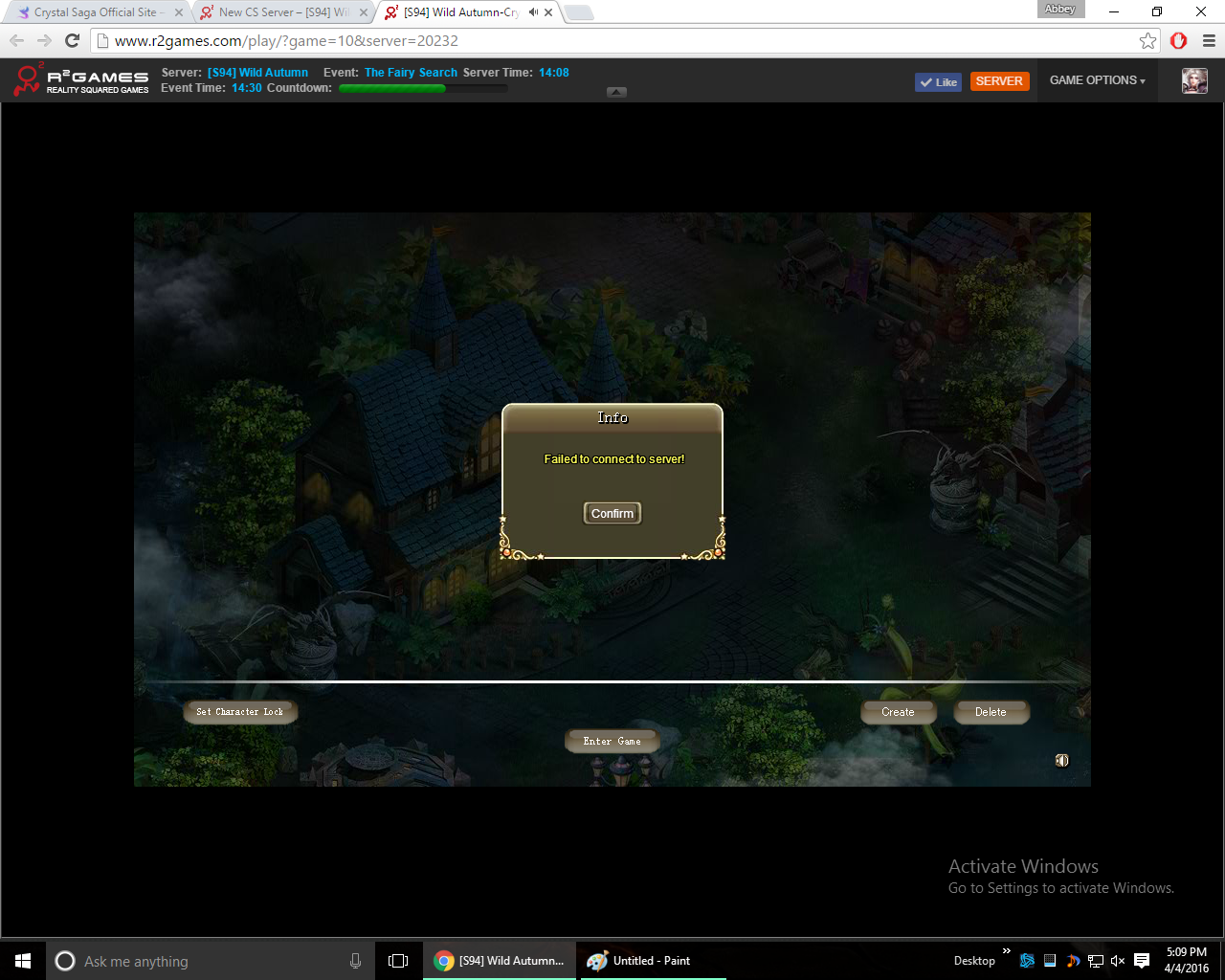Expand the Desktop toolbar chevron
This screenshot has height=980, width=1225.
pyautogui.click(x=1006, y=951)
